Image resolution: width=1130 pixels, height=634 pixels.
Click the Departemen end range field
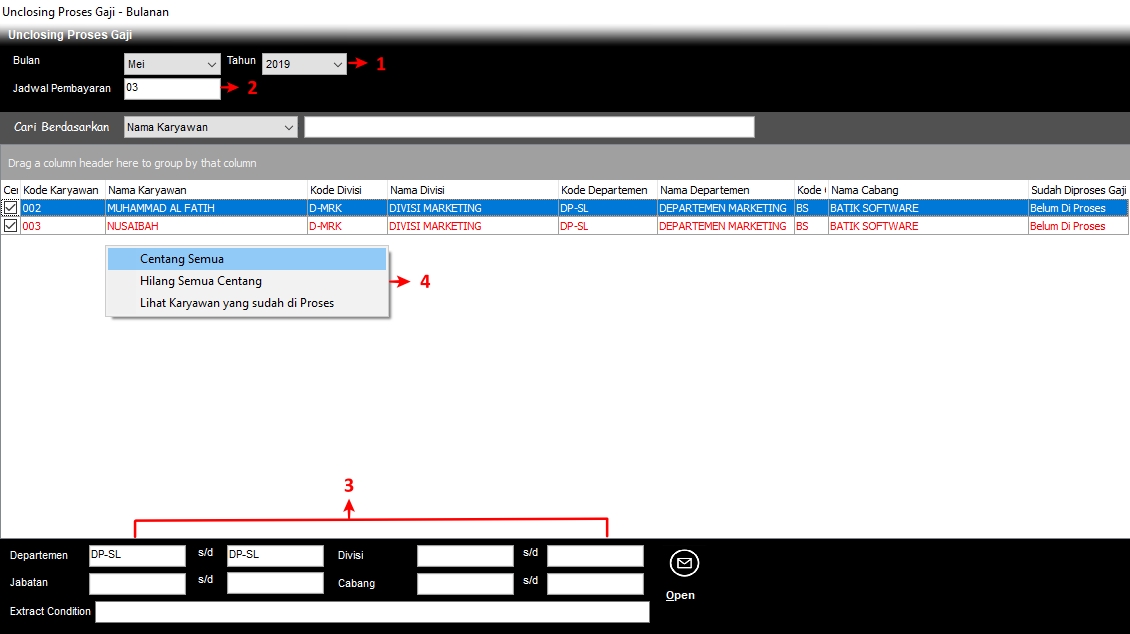(275, 556)
